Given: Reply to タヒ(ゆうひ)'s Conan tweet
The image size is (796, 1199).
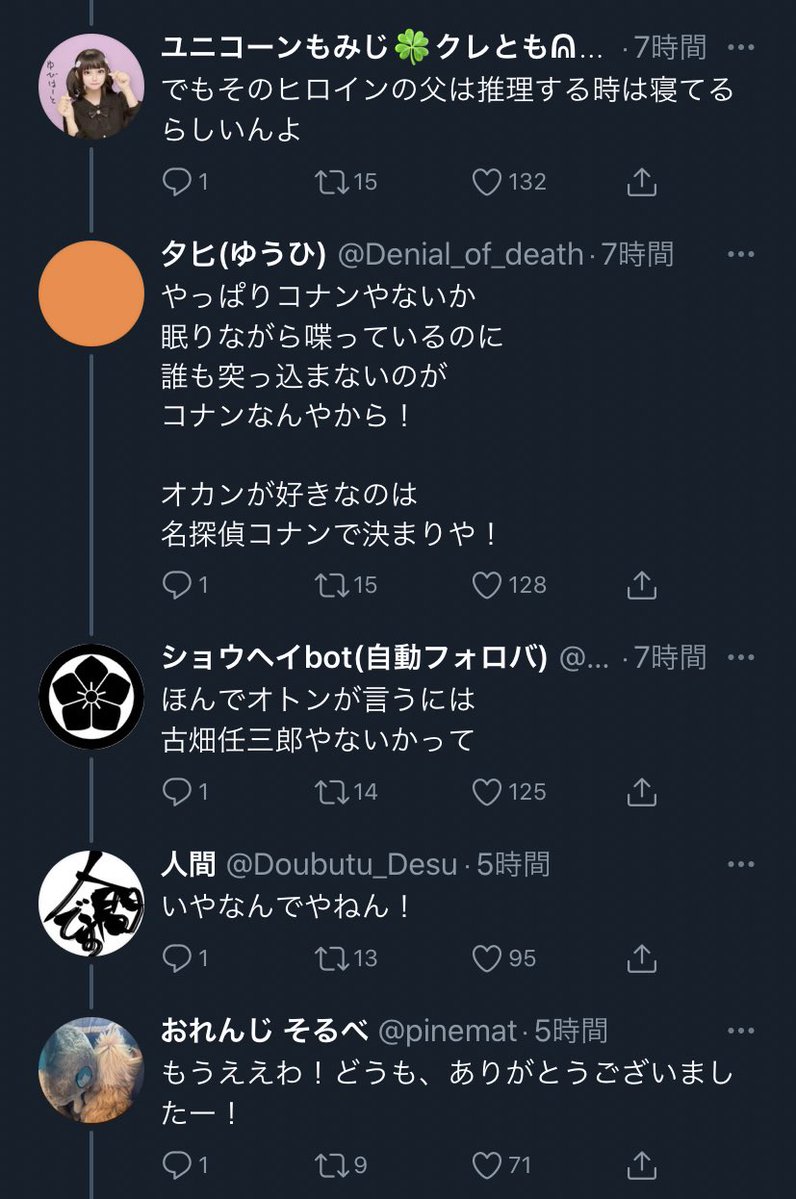Looking at the screenshot, I should point(176,585).
